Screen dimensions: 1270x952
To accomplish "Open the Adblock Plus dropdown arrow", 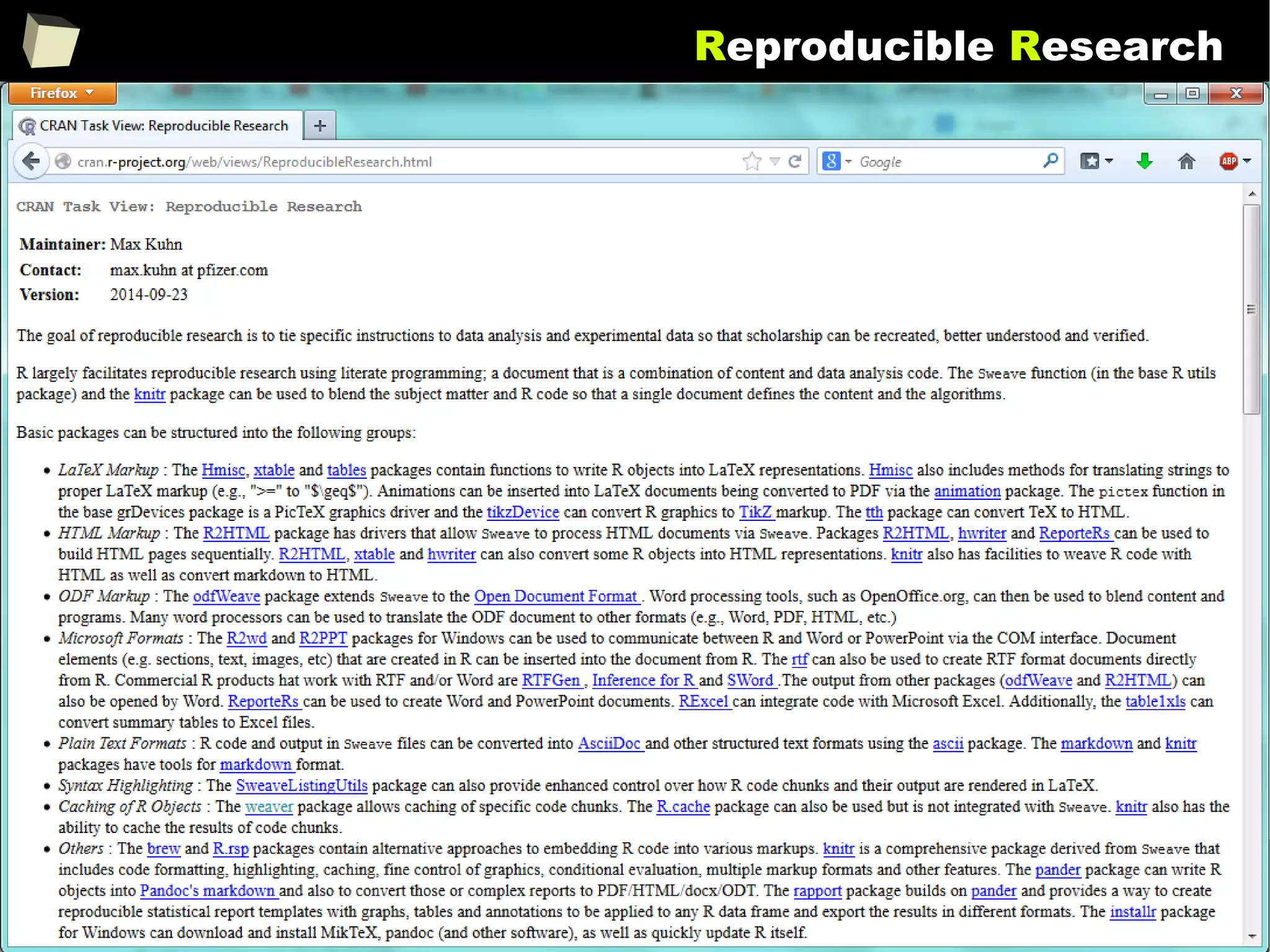I will (x=1247, y=161).
